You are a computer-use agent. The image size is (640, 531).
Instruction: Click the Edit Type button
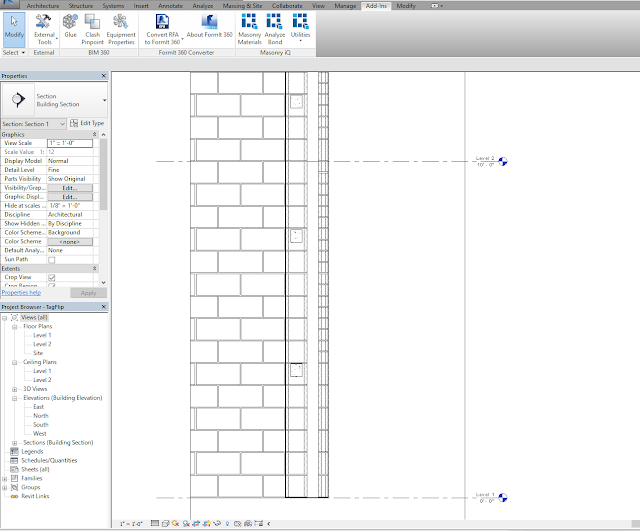[87, 123]
